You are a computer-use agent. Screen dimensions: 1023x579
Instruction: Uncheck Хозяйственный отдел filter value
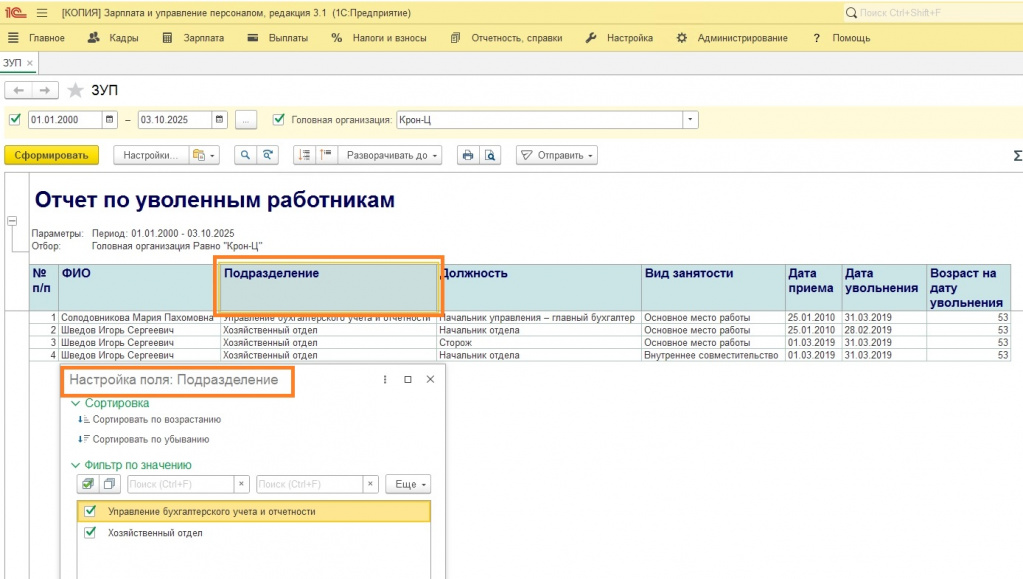coord(90,533)
